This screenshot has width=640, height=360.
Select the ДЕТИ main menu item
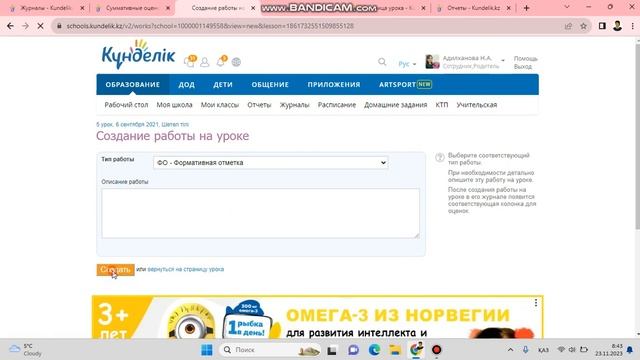click(223, 84)
